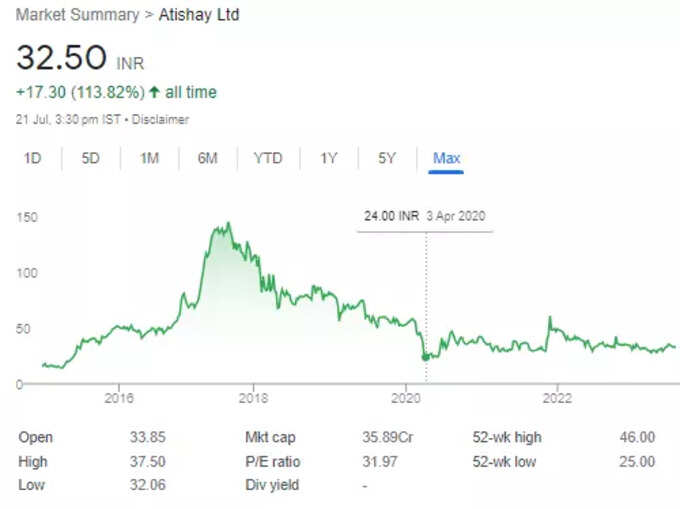Click the P/E ratio value 31.97
The height and width of the screenshot is (509, 680).
tap(379, 461)
